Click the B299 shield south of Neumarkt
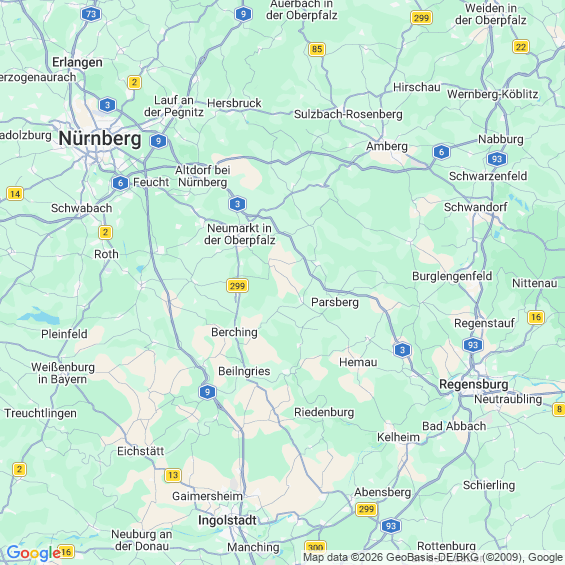The width and height of the screenshot is (565, 565). (x=237, y=286)
